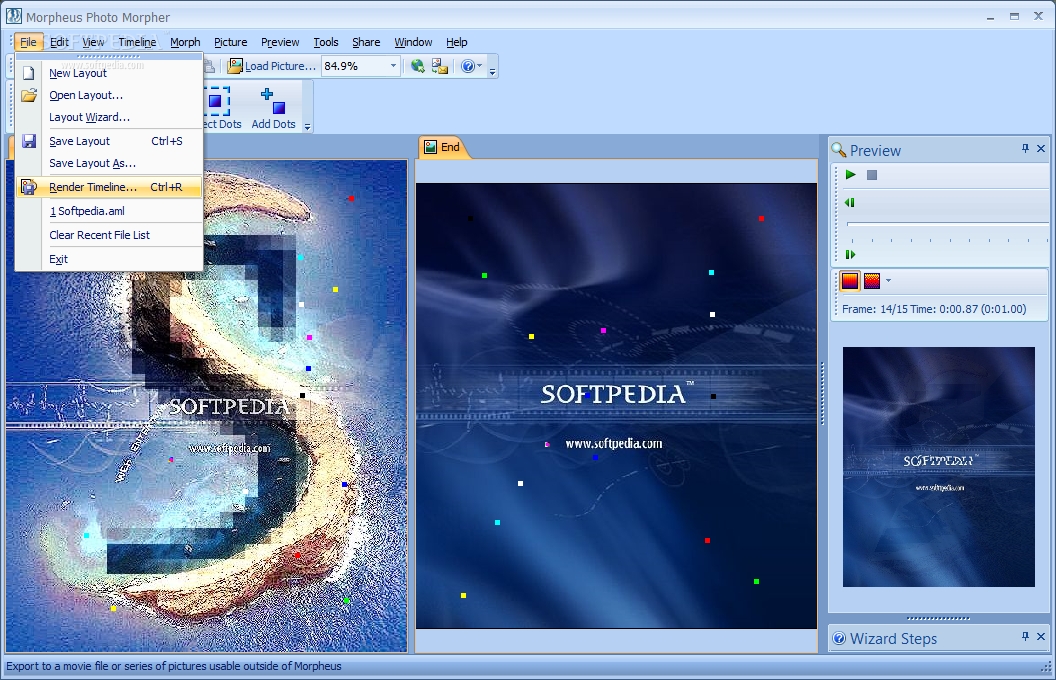The height and width of the screenshot is (680, 1056).
Task: Click the Preview magnifier icon
Action: coord(838,149)
